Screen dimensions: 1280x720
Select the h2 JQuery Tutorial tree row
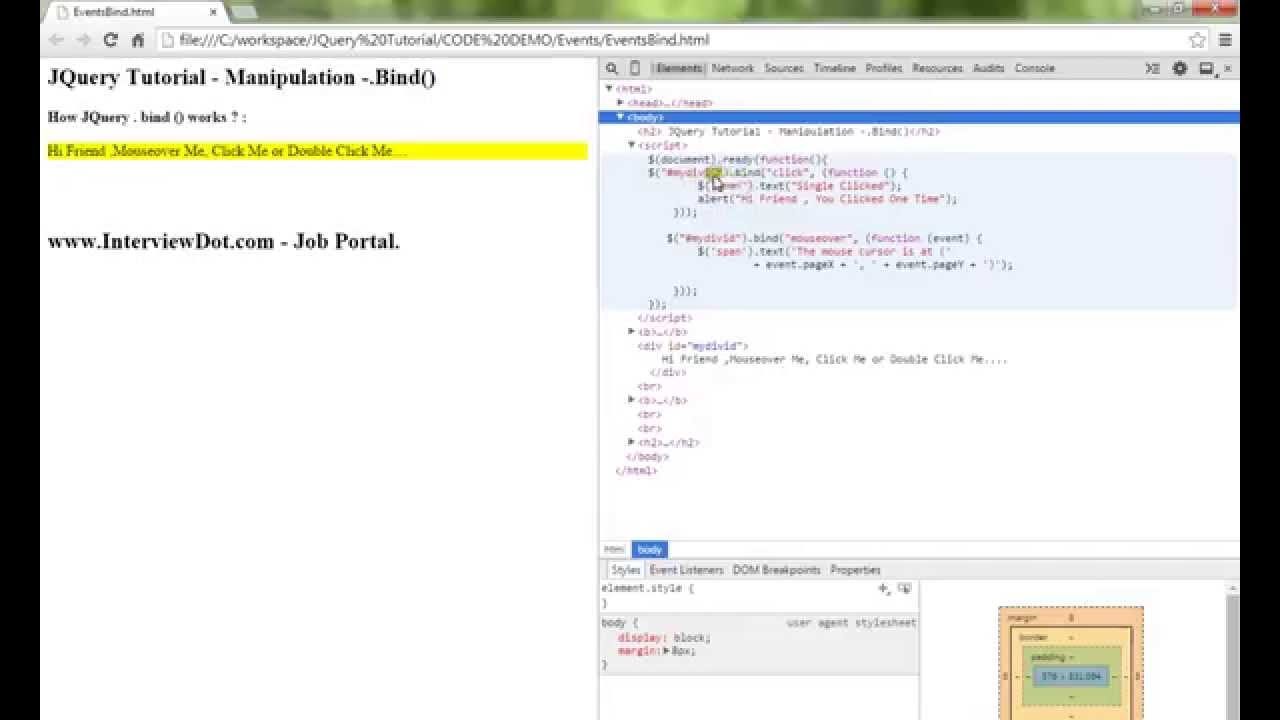[788, 131]
